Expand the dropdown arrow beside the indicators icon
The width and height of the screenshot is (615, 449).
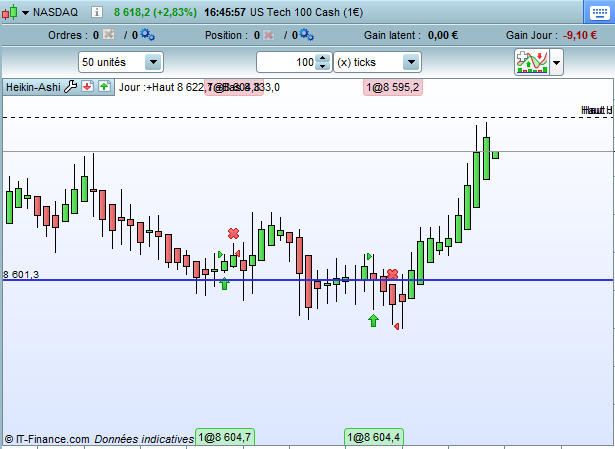tap(557, 62)
